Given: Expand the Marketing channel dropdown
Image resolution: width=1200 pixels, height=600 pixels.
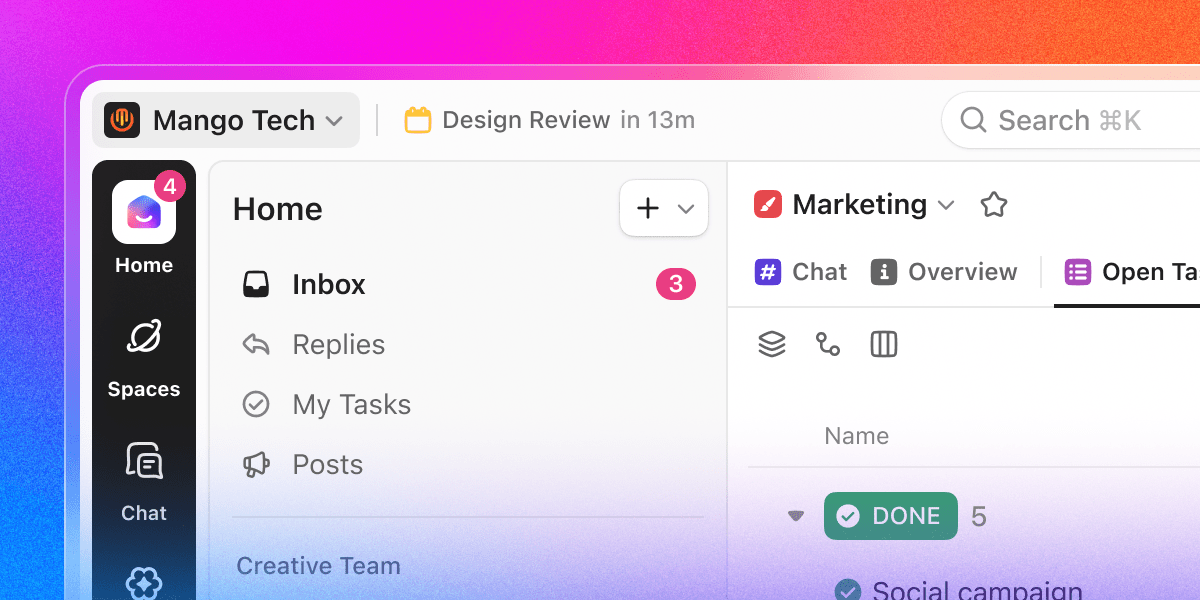Looking at the screenshot, I should 946,204.
